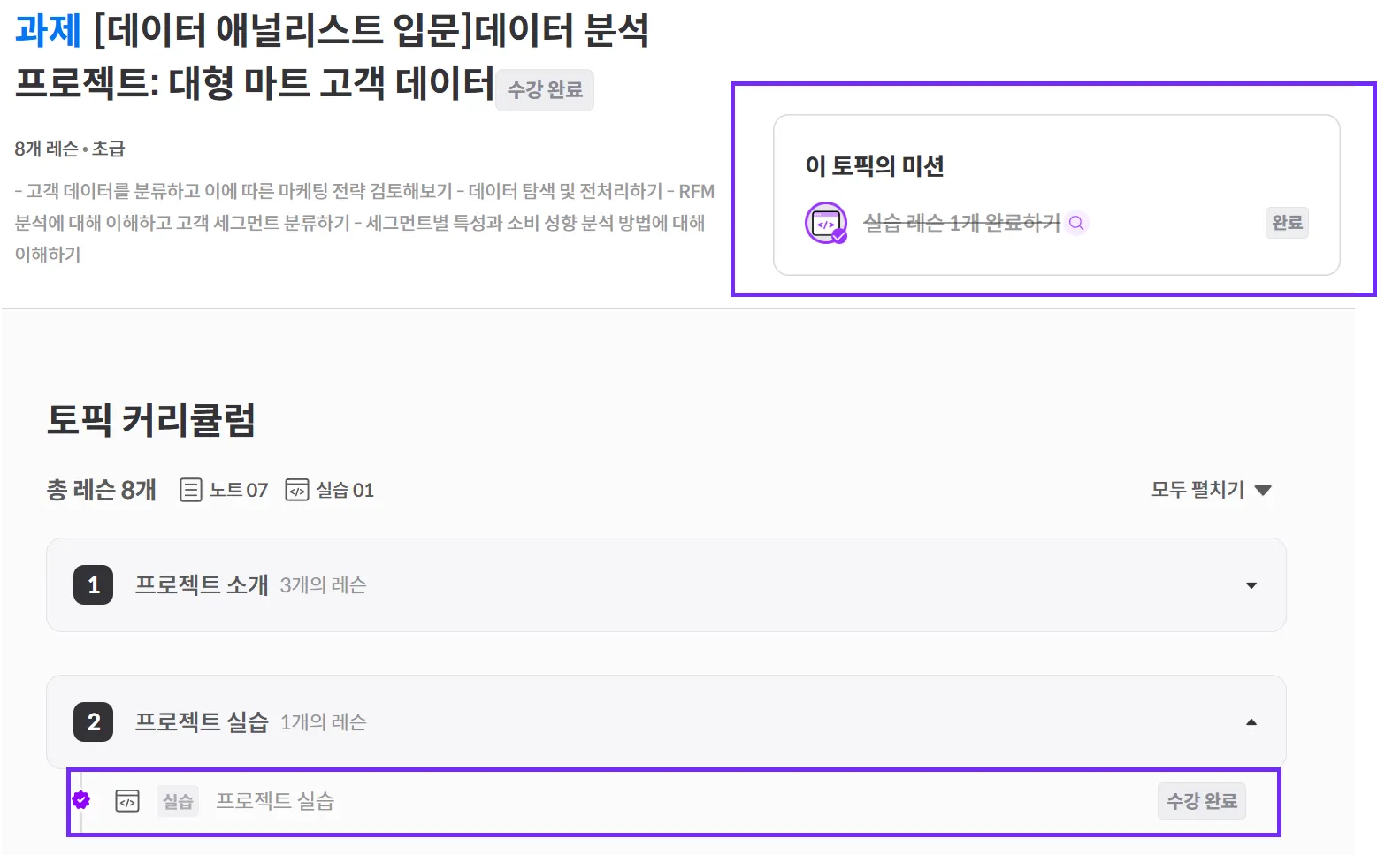Click the purple verified check badge on the lesson

(x=81, y=800)
